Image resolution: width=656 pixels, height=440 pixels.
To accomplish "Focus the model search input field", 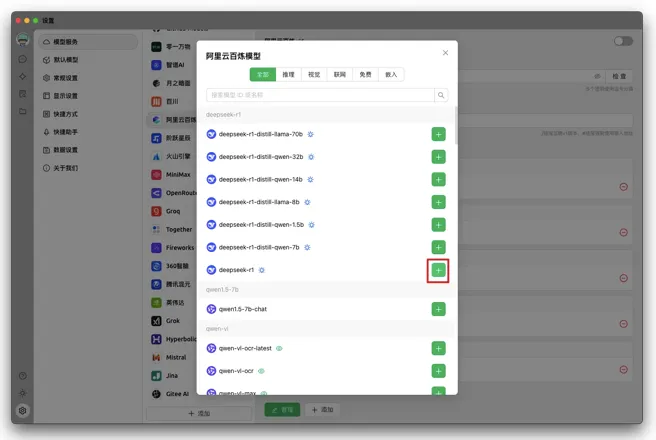I will pos(320,95).
